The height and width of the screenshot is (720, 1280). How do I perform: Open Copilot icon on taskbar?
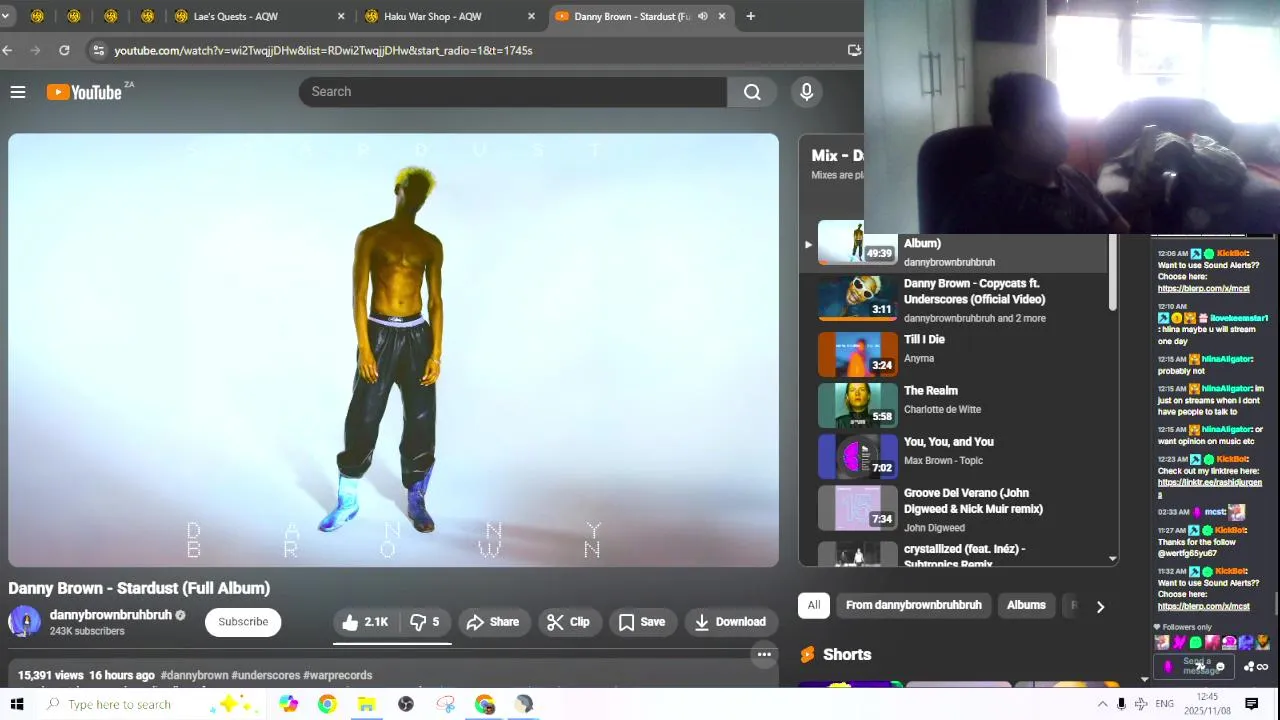[288, 704]
